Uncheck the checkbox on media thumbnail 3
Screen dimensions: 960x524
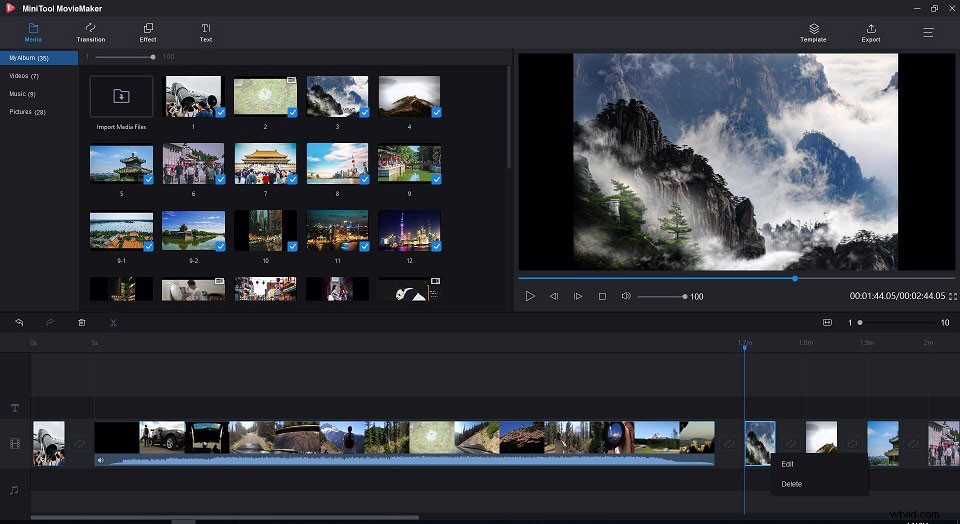[x=364, y=112]
